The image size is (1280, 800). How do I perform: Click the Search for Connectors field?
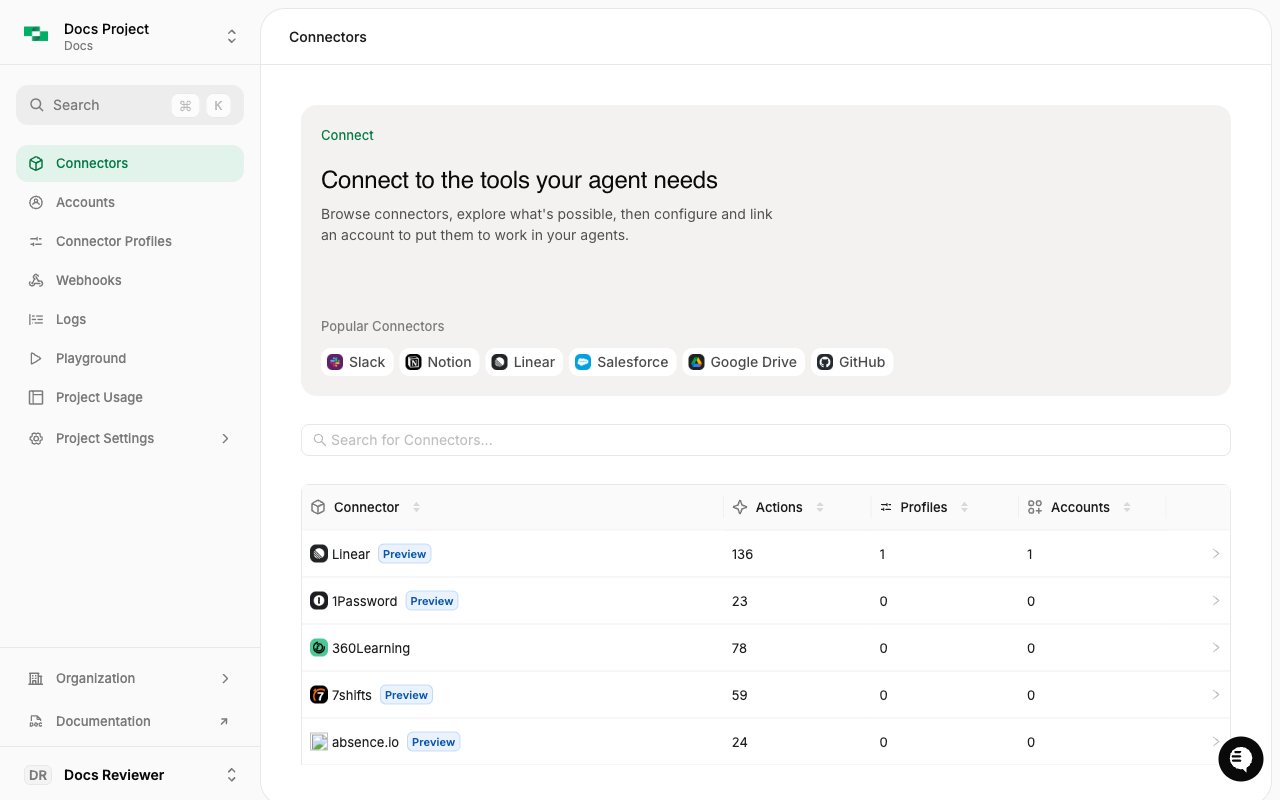coord(766,440)
